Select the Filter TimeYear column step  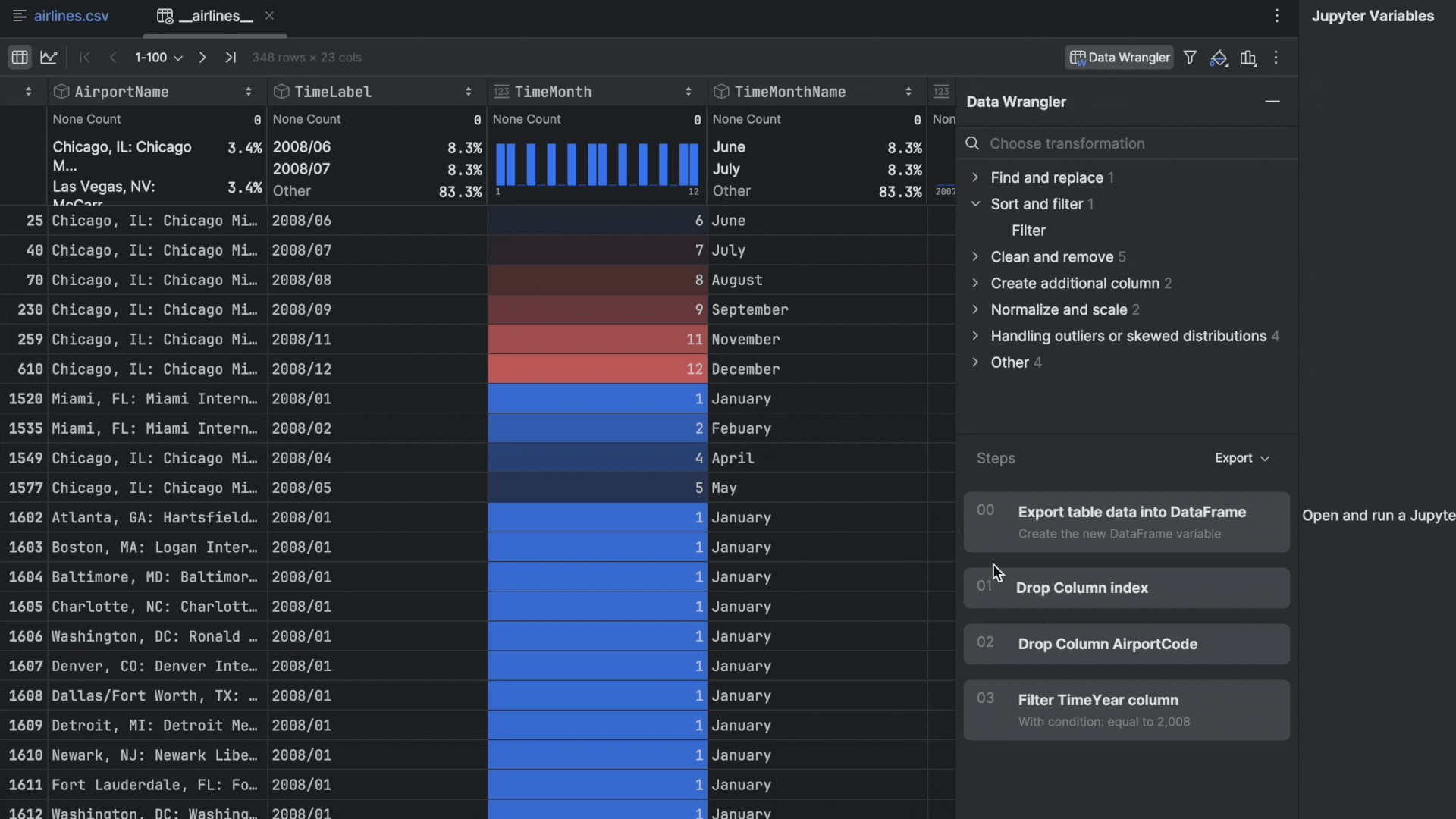[x=1126, y=710]
